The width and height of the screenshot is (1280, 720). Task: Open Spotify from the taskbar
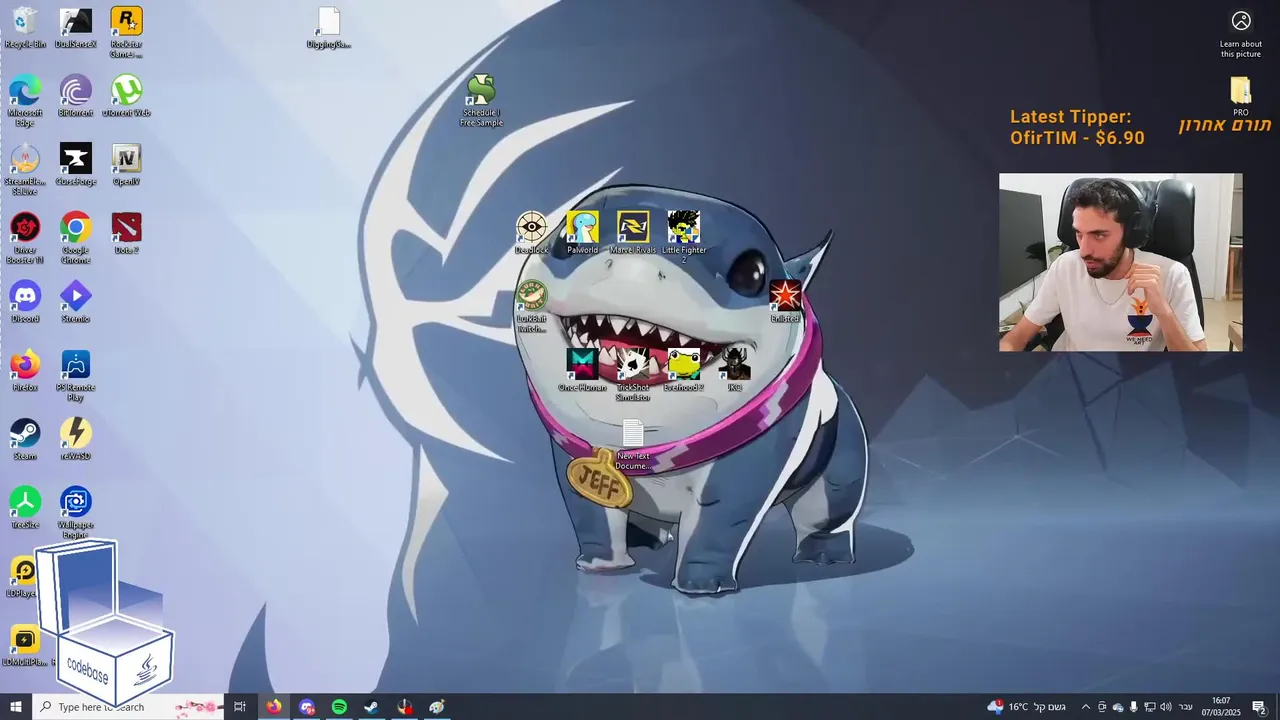coord(339,707)
